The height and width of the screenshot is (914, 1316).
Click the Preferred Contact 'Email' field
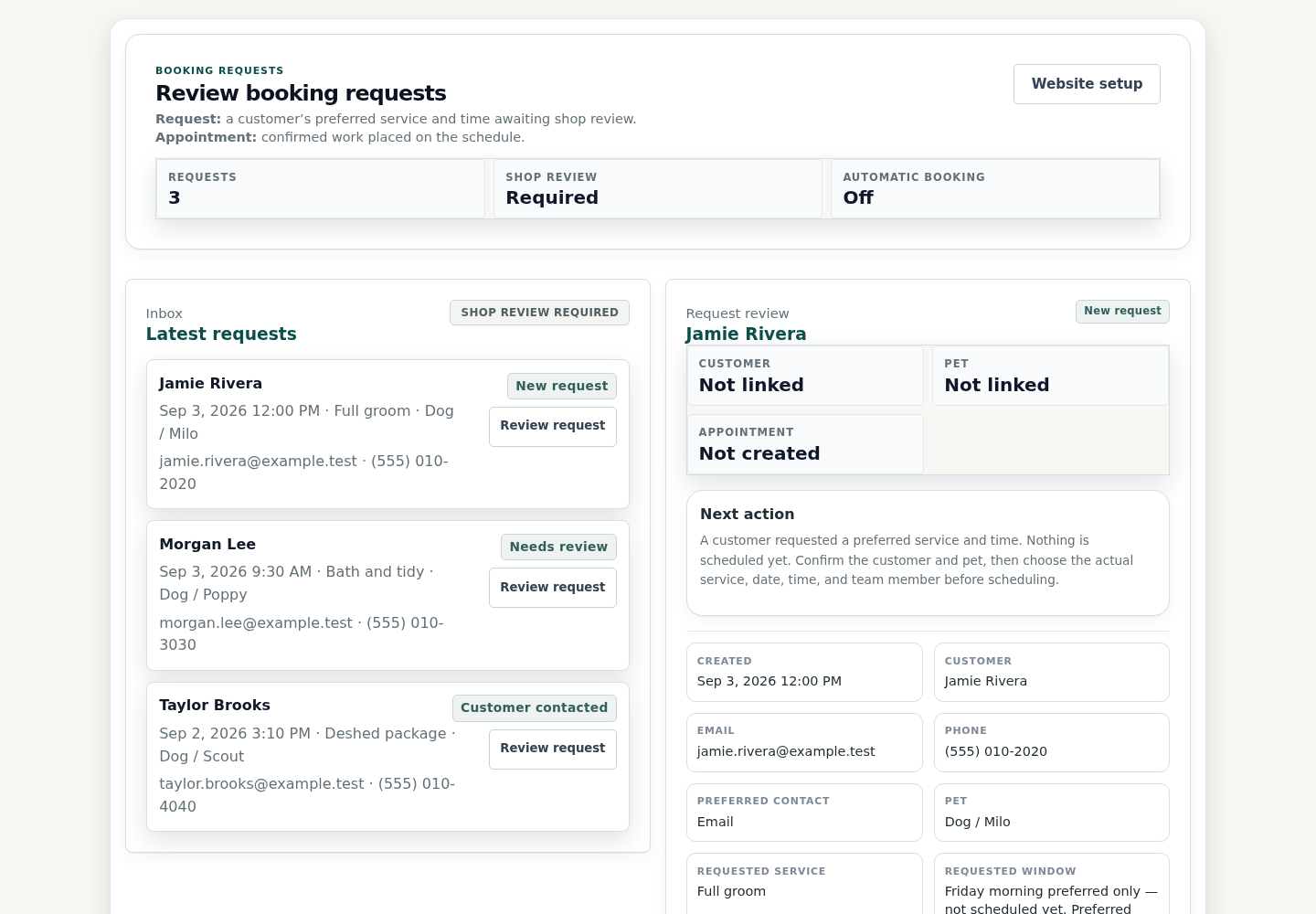804,813
